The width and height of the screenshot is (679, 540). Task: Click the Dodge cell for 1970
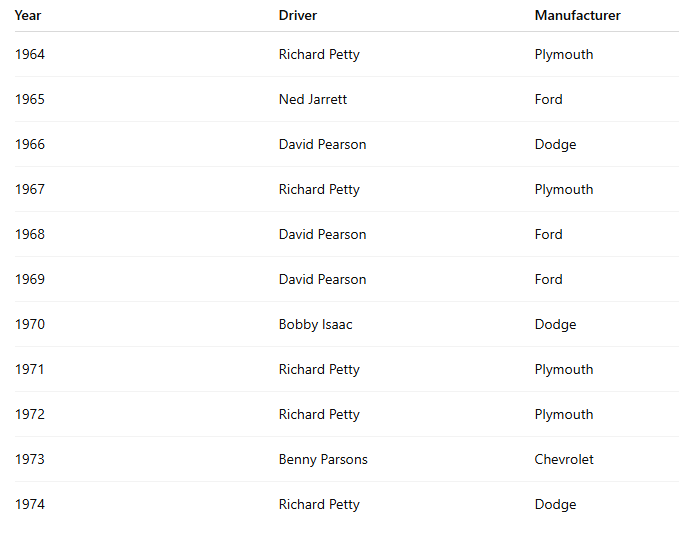click(x=556, y=325)
